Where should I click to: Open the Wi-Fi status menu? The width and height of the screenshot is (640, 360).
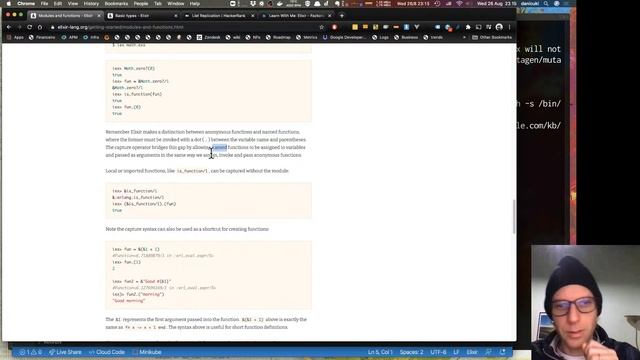point(460,4)
